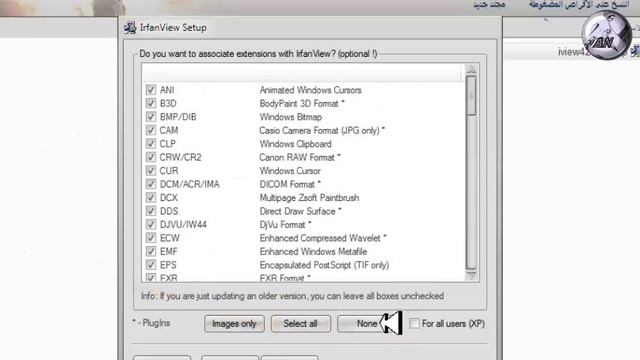Uncheck the DJVU/IW44 checkbox
Image resolution: width=640 pixels, height=360 pixels.
(151, 224)
